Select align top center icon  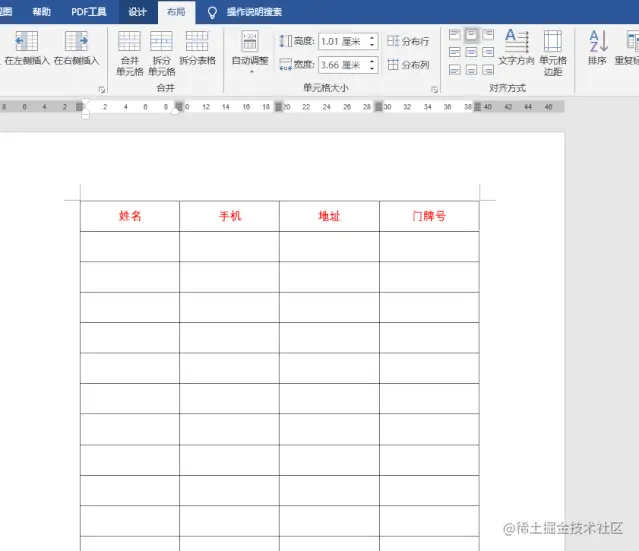472,35
